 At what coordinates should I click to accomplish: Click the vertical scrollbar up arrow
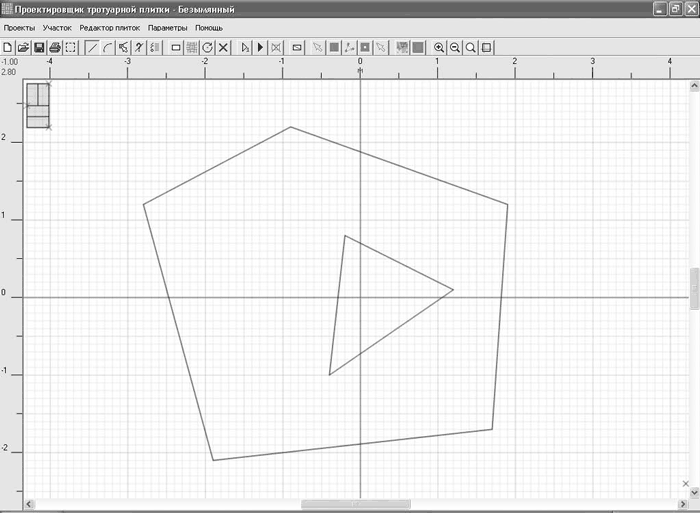[x=694, y=85]
